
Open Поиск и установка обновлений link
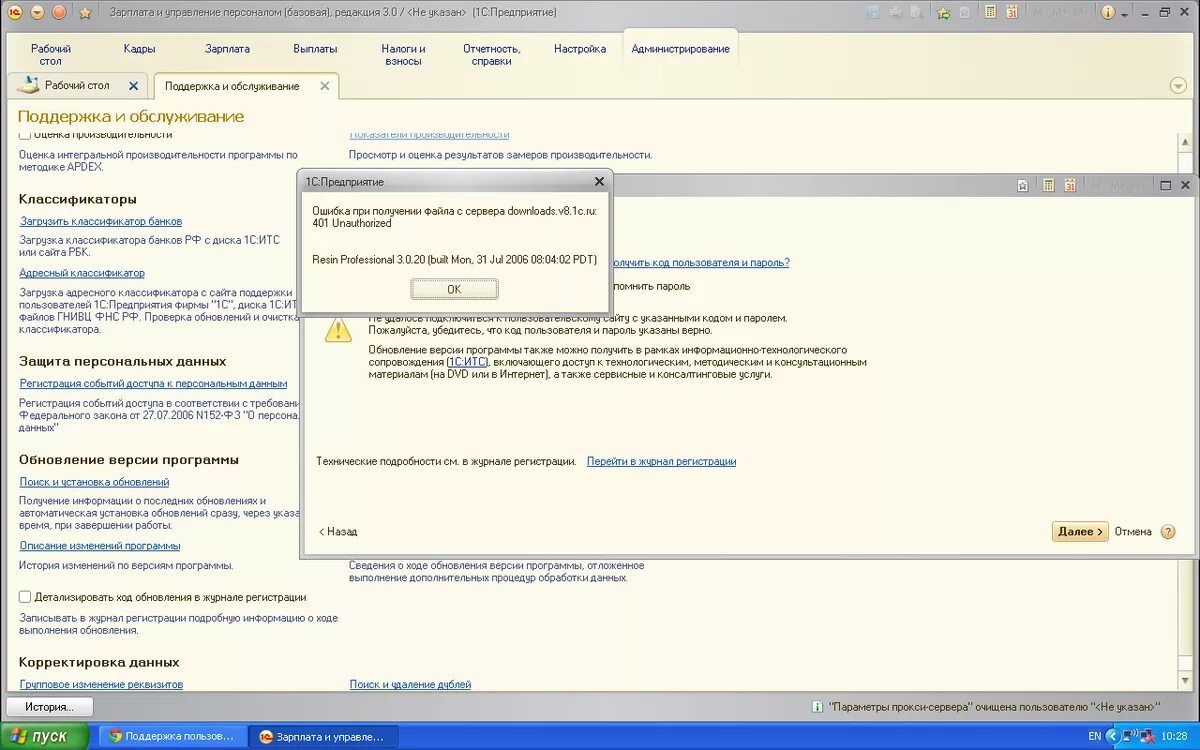[94, 482]
